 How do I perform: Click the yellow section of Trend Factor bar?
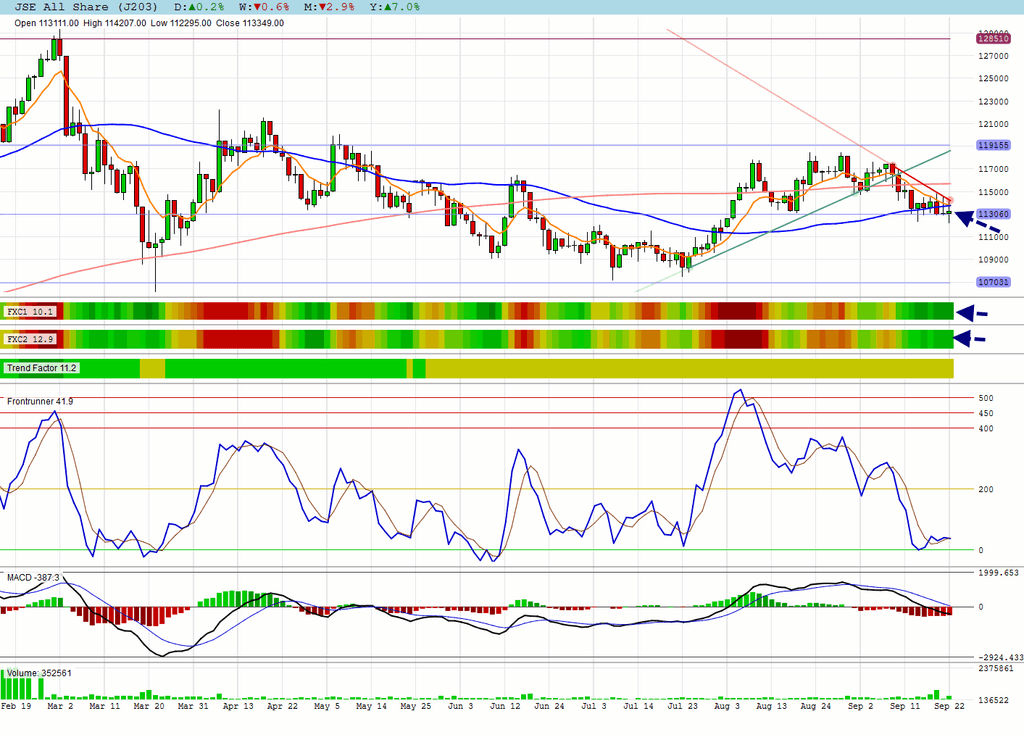pos(689,368)
